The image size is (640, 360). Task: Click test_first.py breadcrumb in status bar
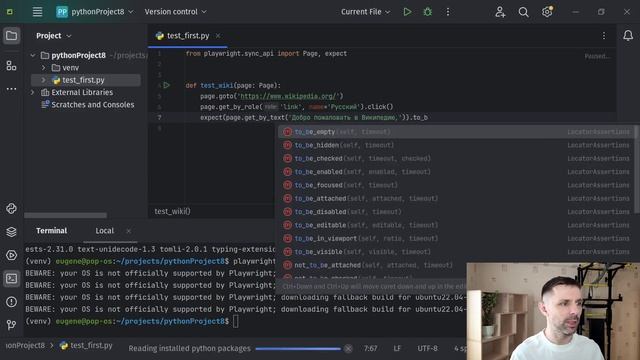click(x=86, y=345)
